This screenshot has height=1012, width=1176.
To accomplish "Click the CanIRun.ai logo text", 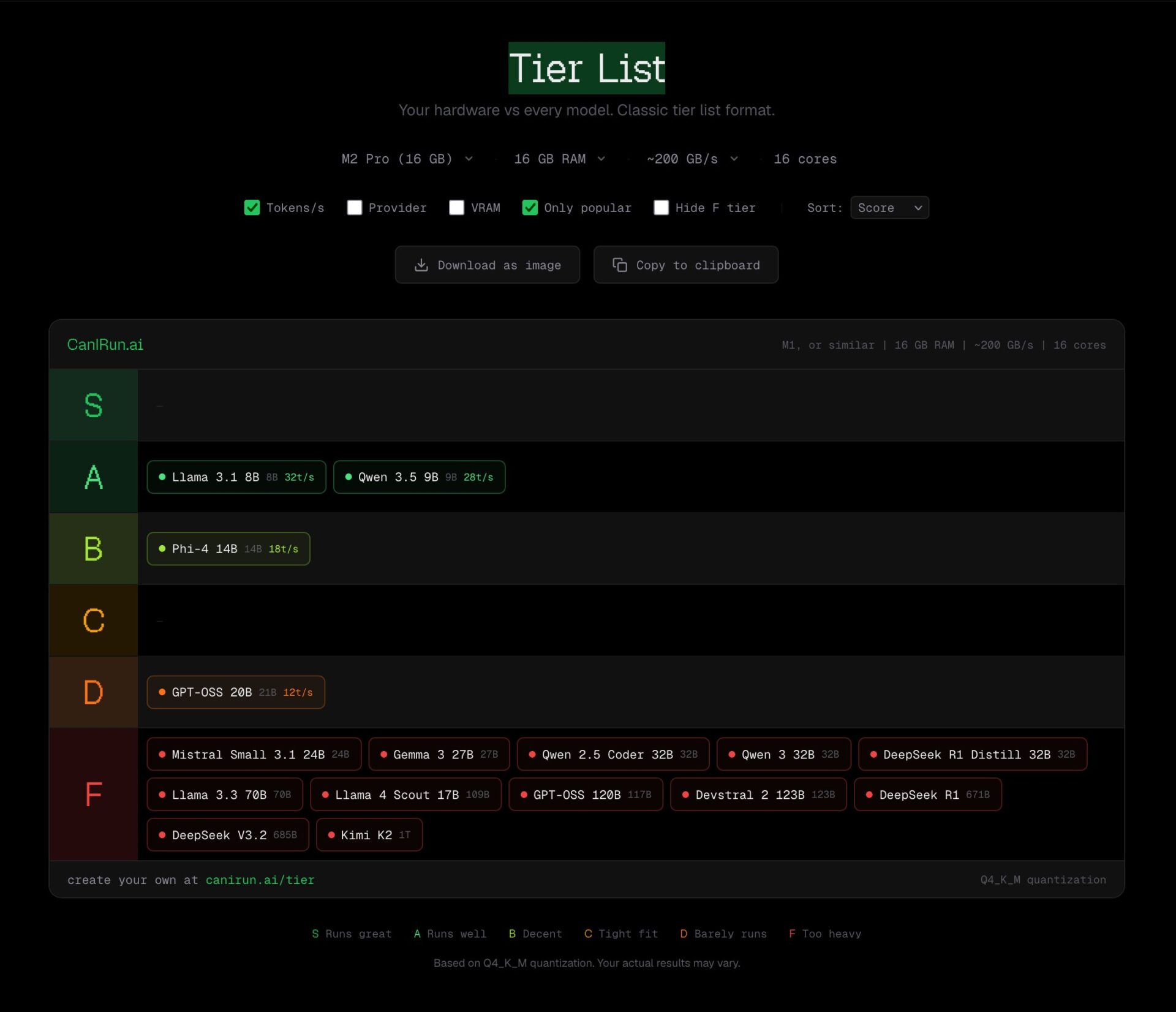I will (105, 345).
